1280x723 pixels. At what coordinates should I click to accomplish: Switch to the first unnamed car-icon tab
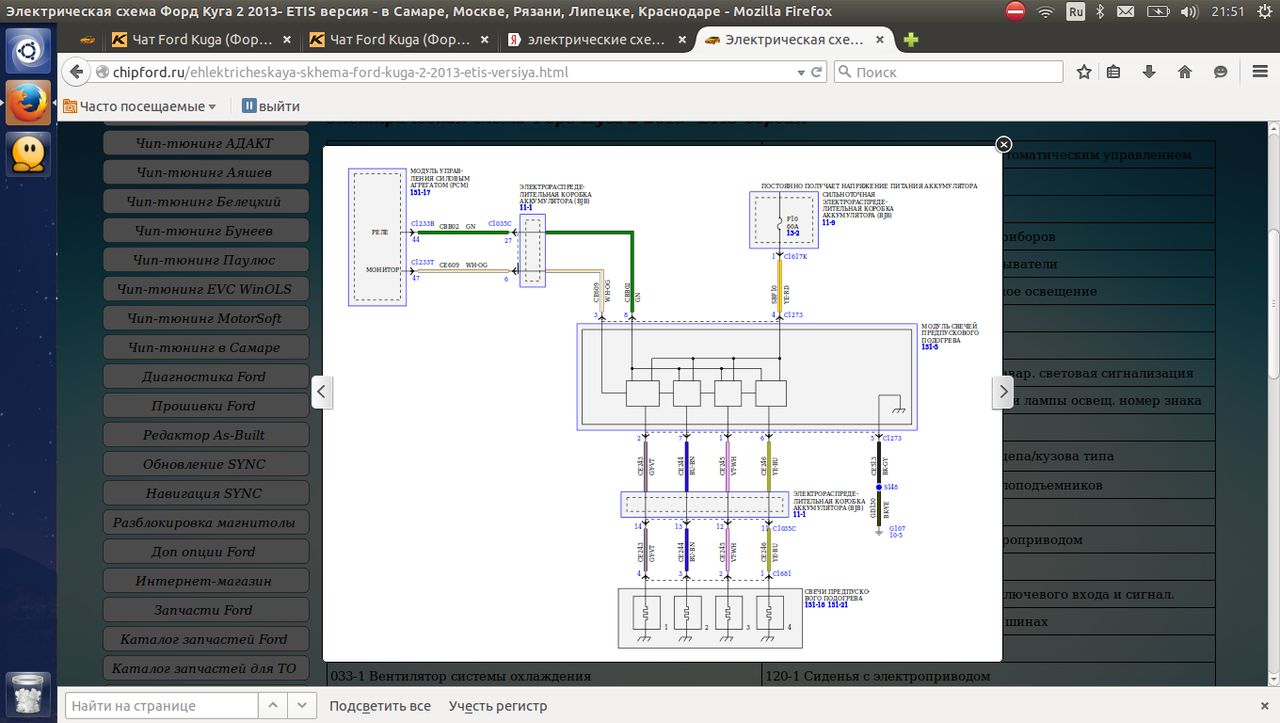tap(86, 40)
